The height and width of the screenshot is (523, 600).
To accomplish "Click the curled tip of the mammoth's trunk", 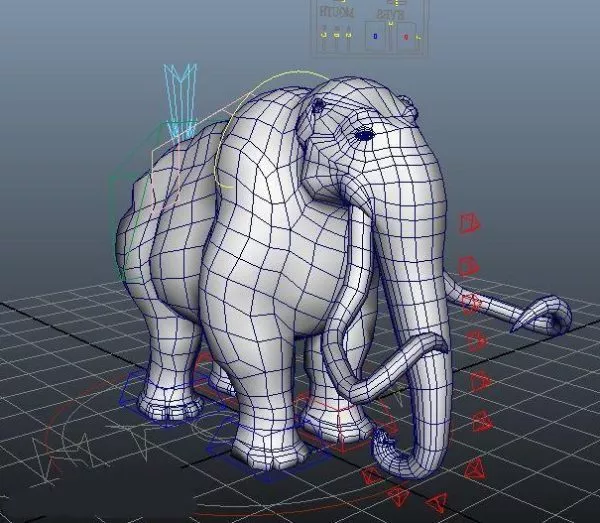I will tap(384, 439).
